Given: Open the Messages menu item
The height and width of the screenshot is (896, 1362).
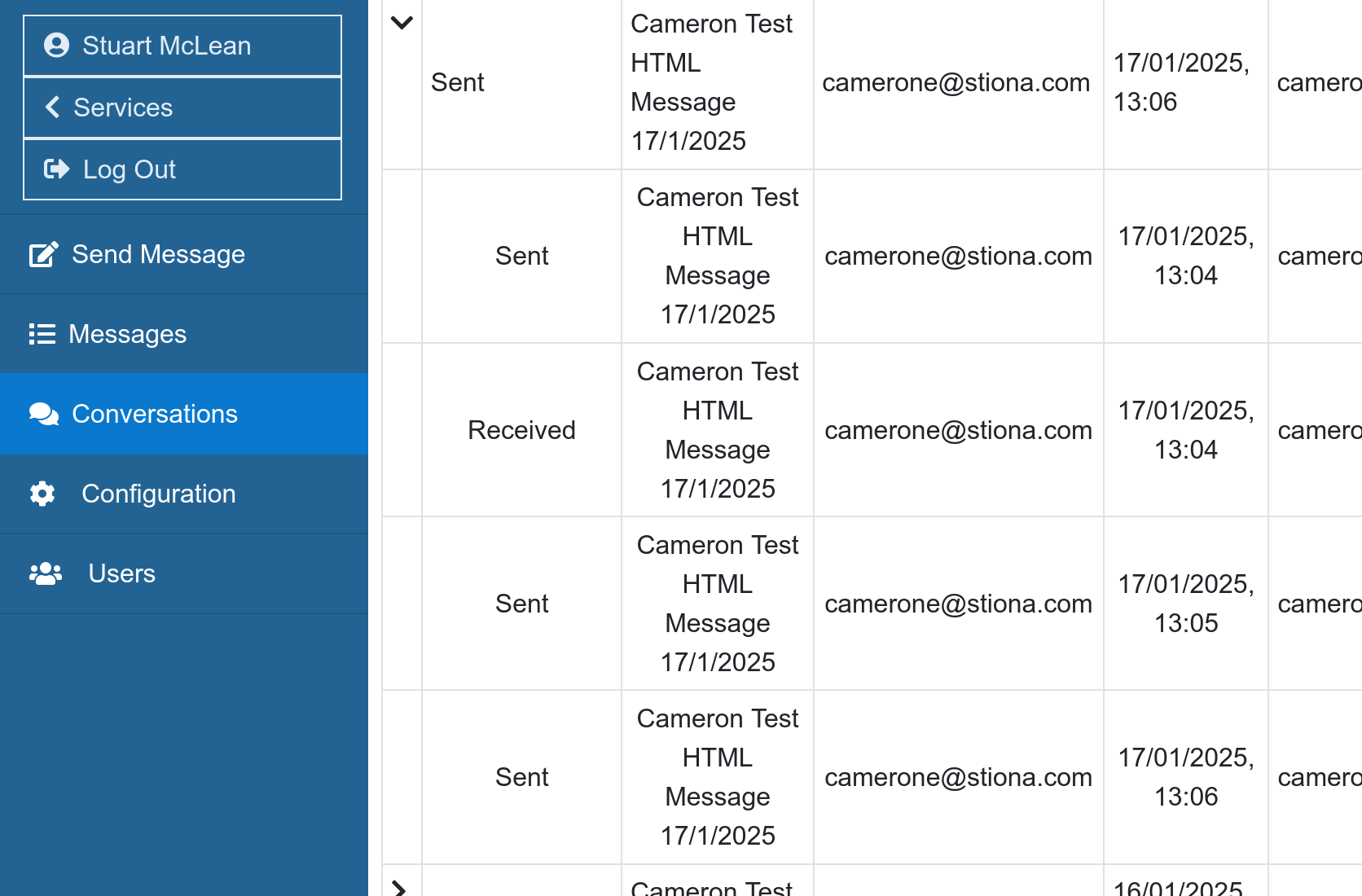Looking at the screenshot, I should 184,334.
